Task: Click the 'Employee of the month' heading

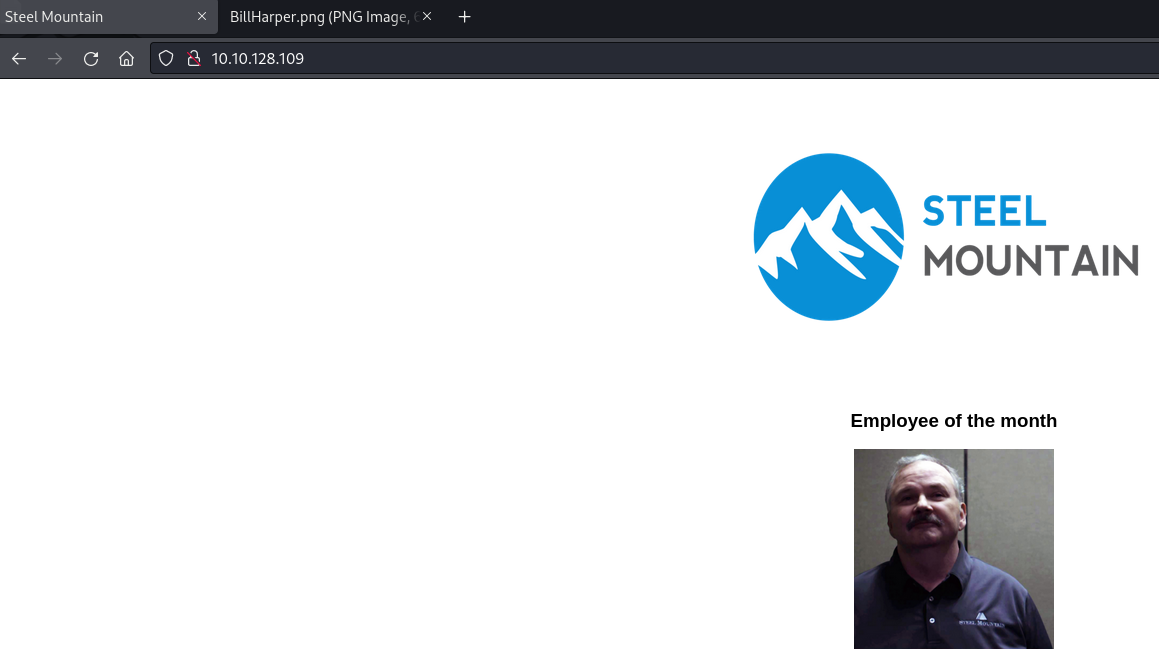Action: (x=954, y=420)
